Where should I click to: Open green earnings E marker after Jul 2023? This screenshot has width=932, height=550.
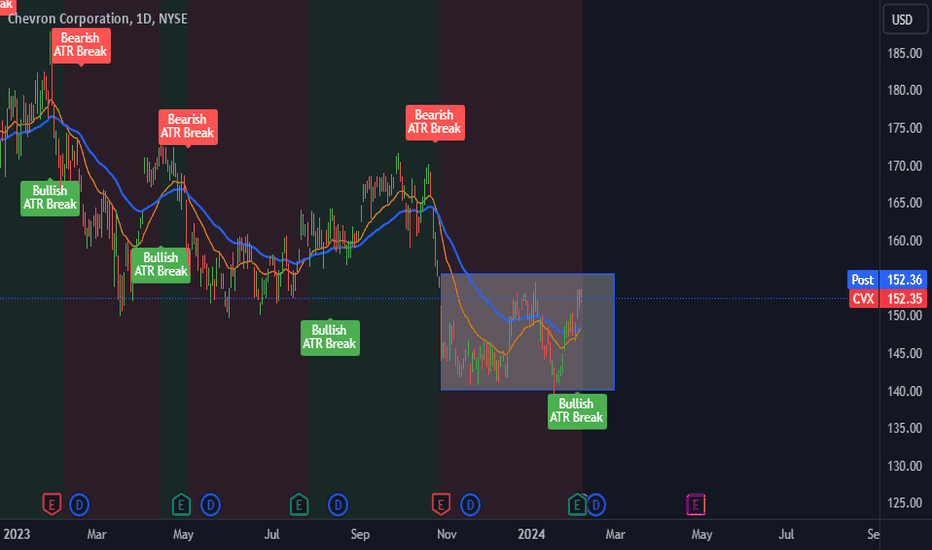click(299, 505)
